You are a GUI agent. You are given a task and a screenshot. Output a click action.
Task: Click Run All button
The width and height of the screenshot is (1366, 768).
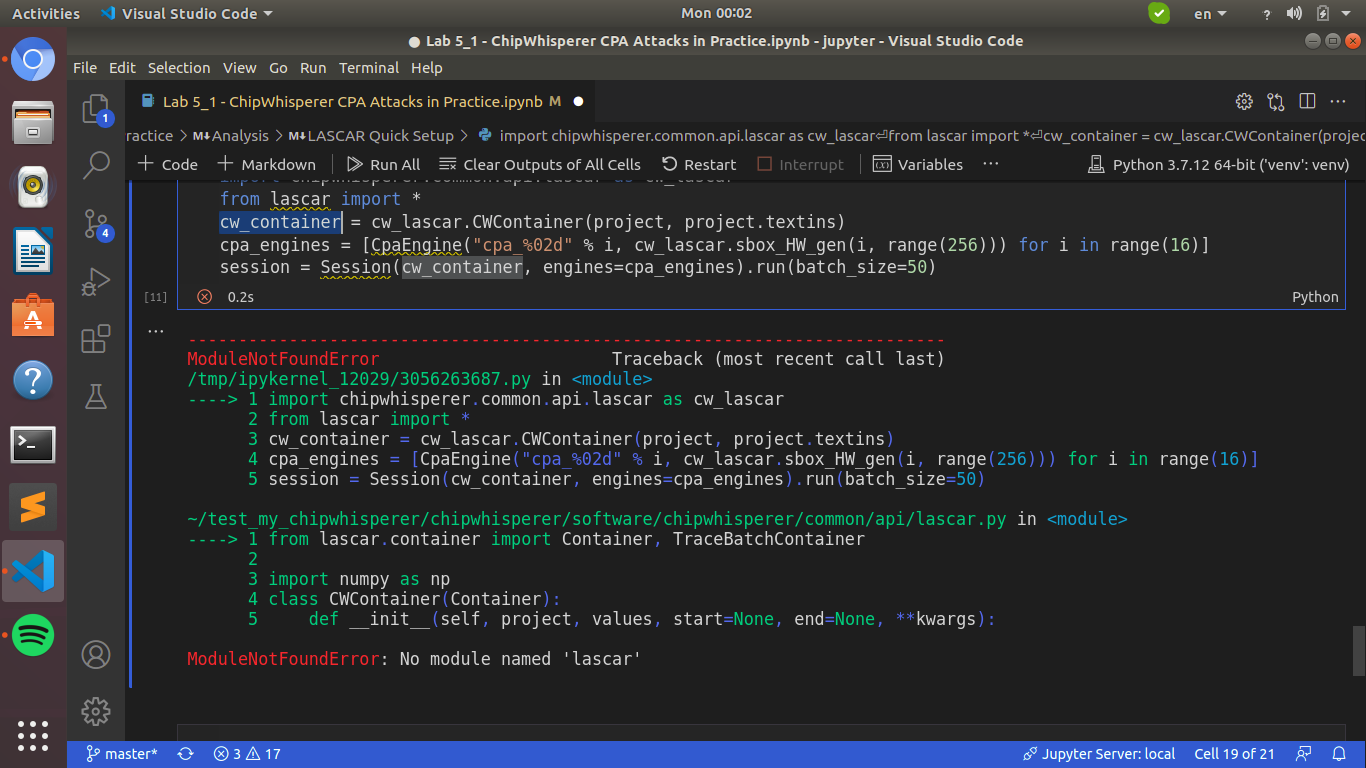point(383,164)
